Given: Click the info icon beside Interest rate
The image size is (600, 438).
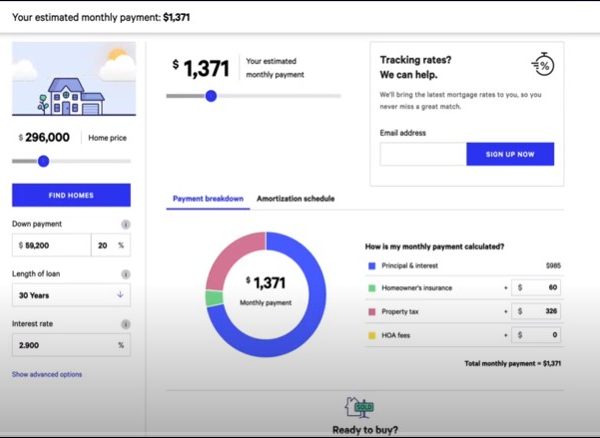Looking at the screenshot, I should 126,324.
